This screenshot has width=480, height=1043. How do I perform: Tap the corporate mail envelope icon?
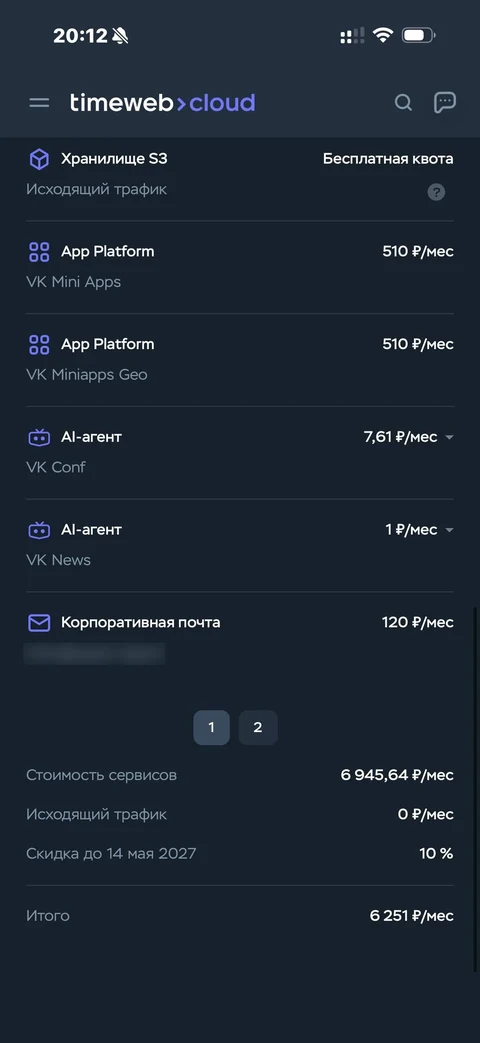(39, 623)
